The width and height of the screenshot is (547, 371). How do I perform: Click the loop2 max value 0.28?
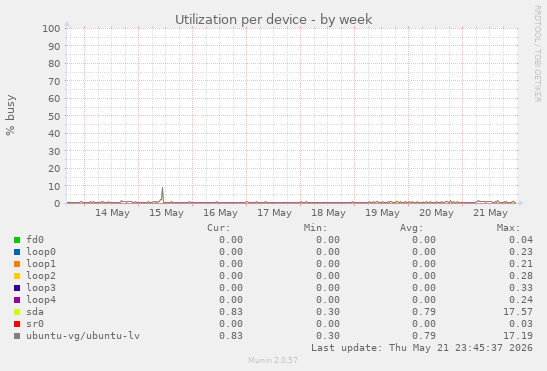pos(520,276)
